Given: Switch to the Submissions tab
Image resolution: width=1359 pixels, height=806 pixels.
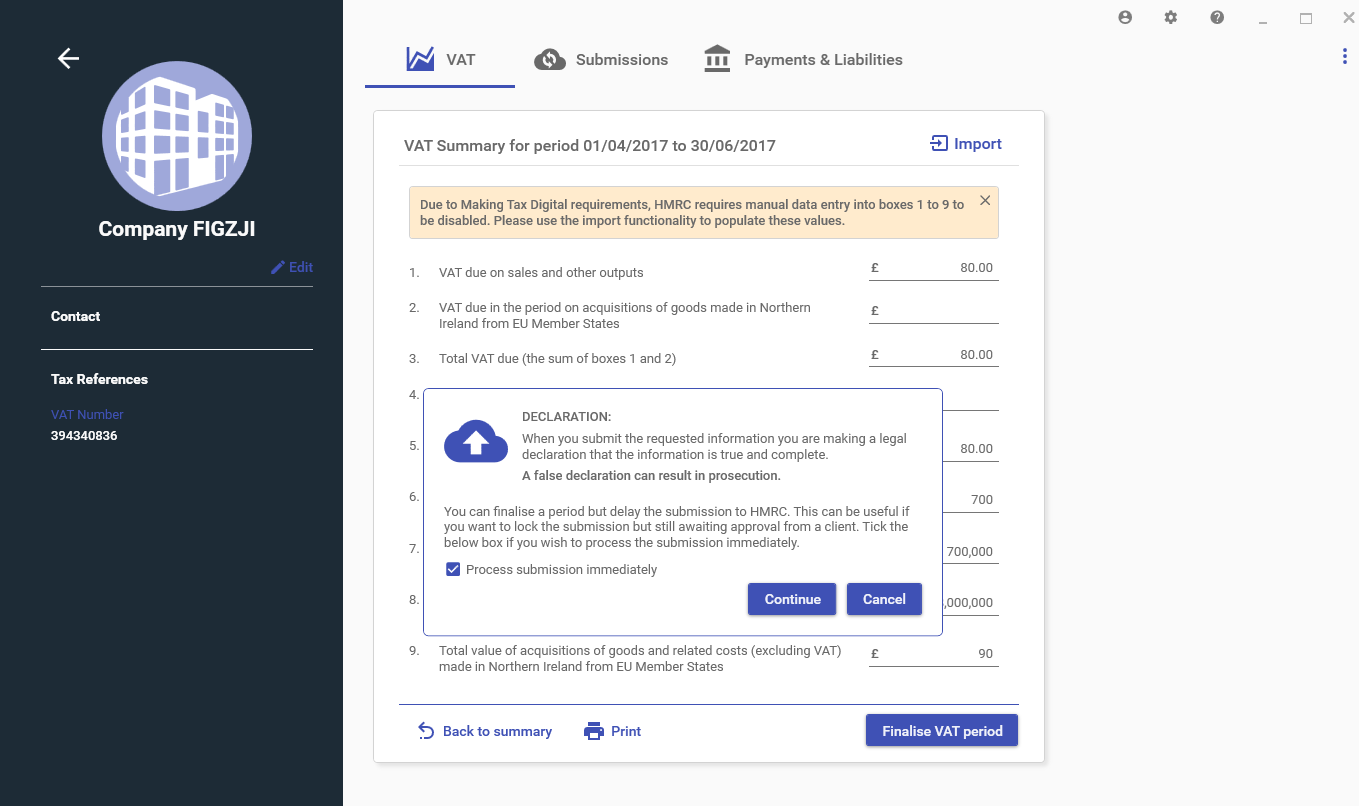Looking at the screenshot, I should (601, 60).
